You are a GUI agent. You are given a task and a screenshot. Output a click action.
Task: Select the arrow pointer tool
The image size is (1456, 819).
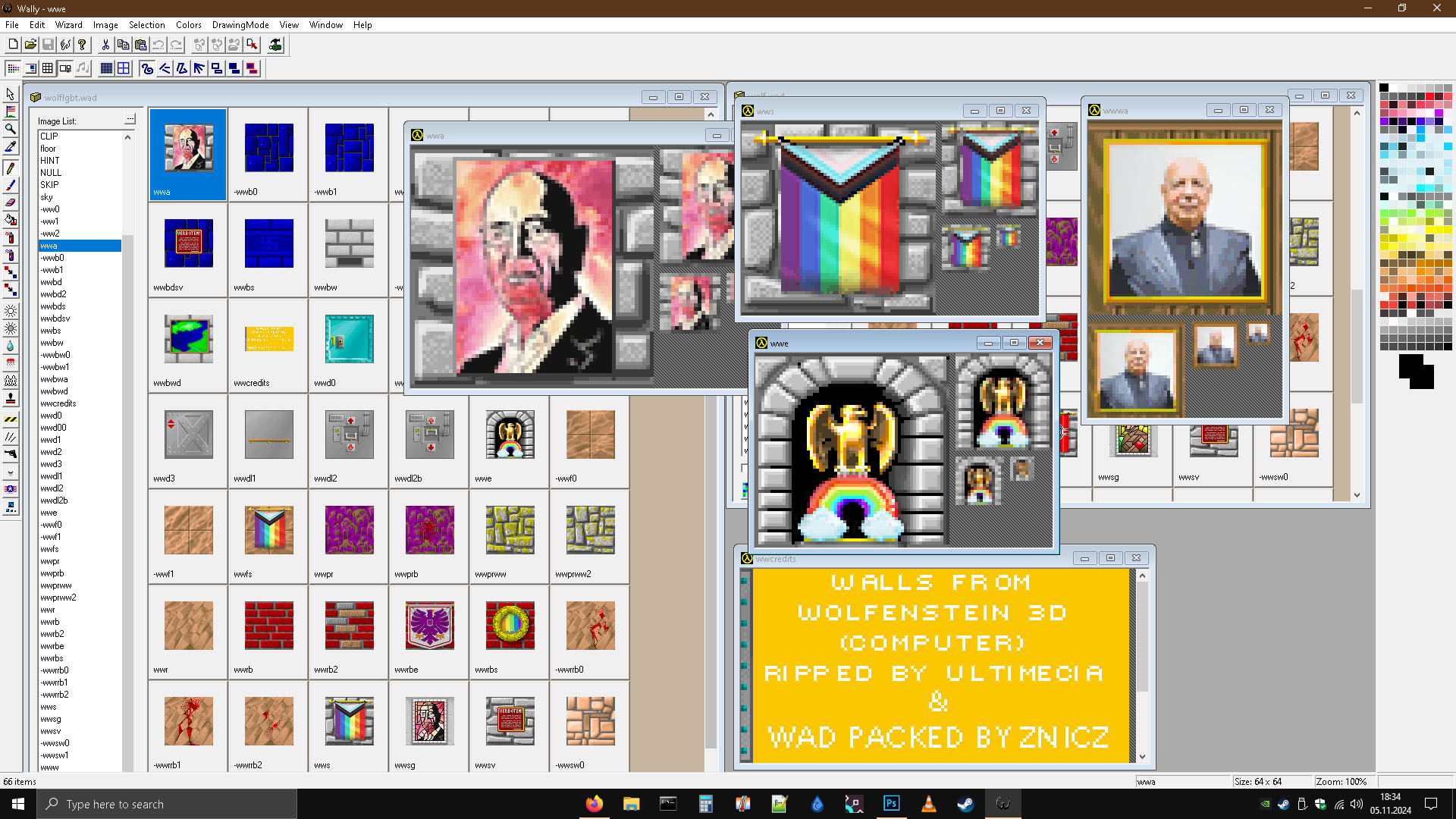(x=11, y=94)
